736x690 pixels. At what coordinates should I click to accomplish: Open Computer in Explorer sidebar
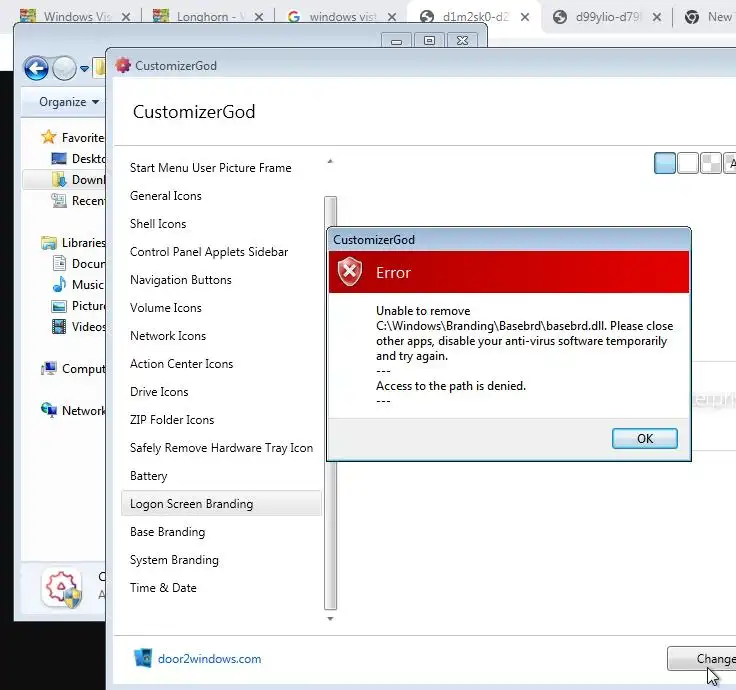(73, 369)
